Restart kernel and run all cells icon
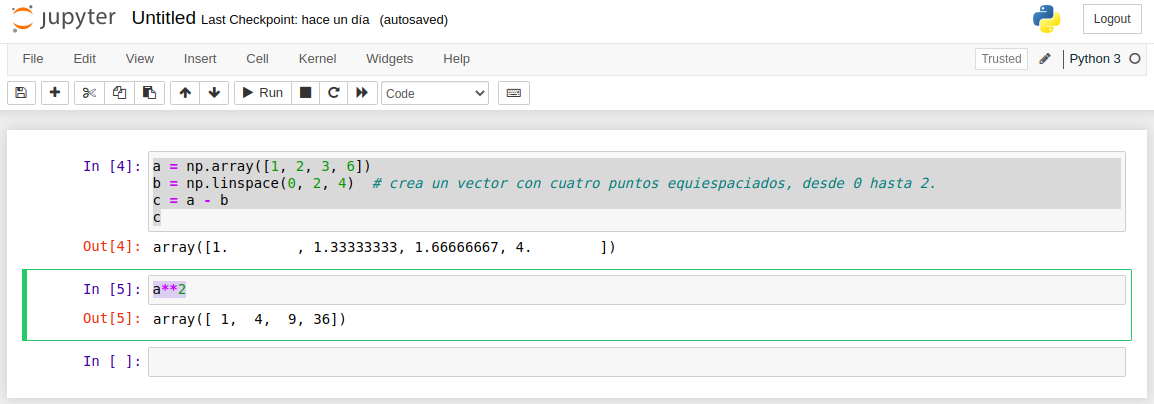The image size is (1154, 404). coord(362,93)
